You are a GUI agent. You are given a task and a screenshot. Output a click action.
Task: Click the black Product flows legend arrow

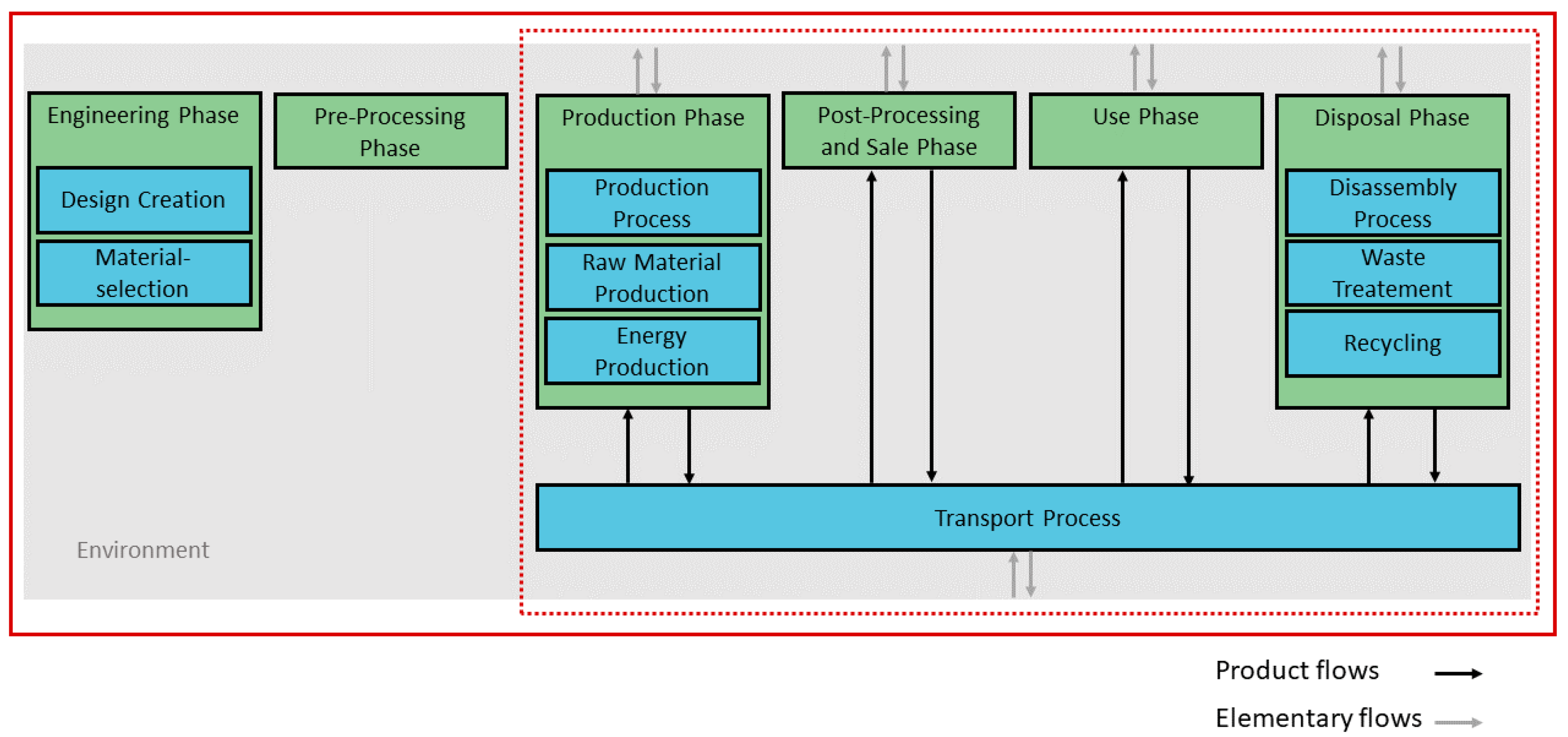[1458, 673]
